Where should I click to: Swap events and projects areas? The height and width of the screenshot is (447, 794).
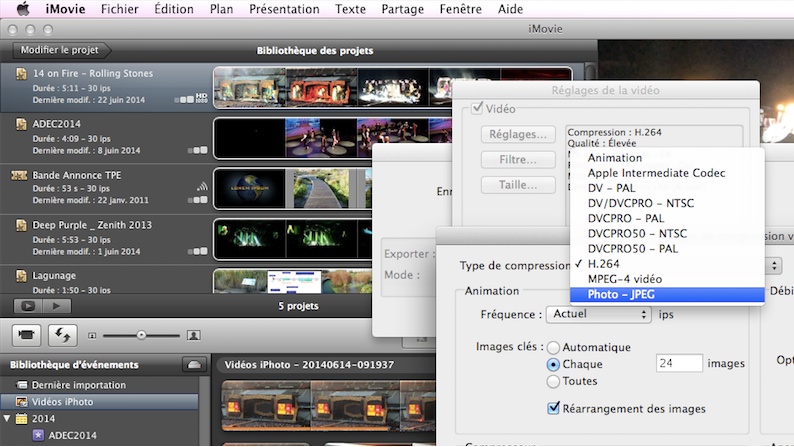(63, 335)
